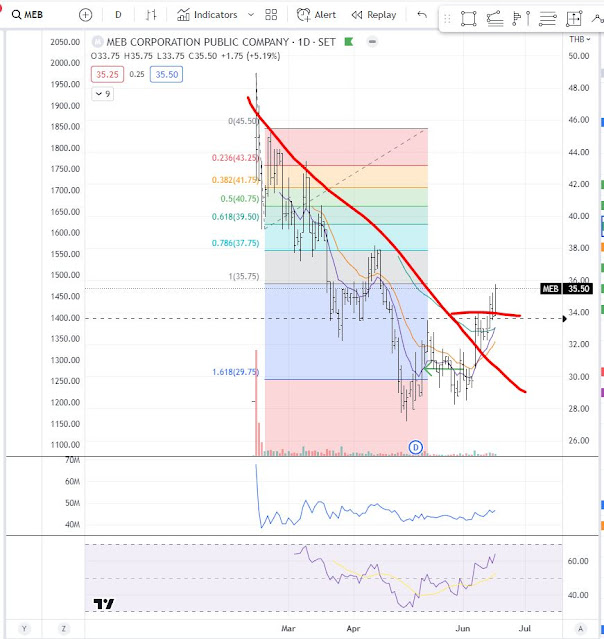Screen dimensions: 604x639
Task: Expand the chevron next to Indicators
Action: click(x=251, y=15)
